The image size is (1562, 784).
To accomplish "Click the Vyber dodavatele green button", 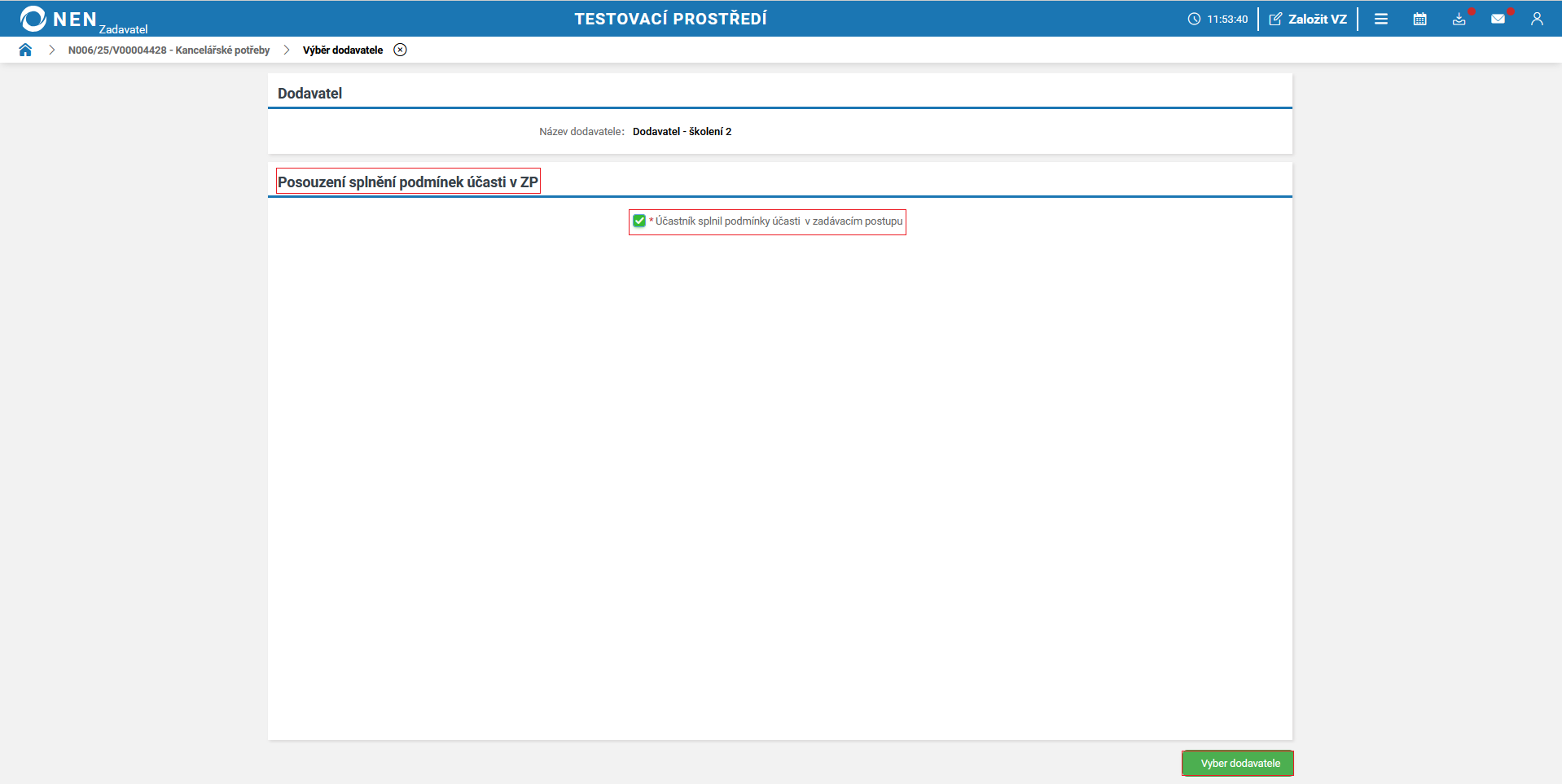I will [x=1238, y=763].
